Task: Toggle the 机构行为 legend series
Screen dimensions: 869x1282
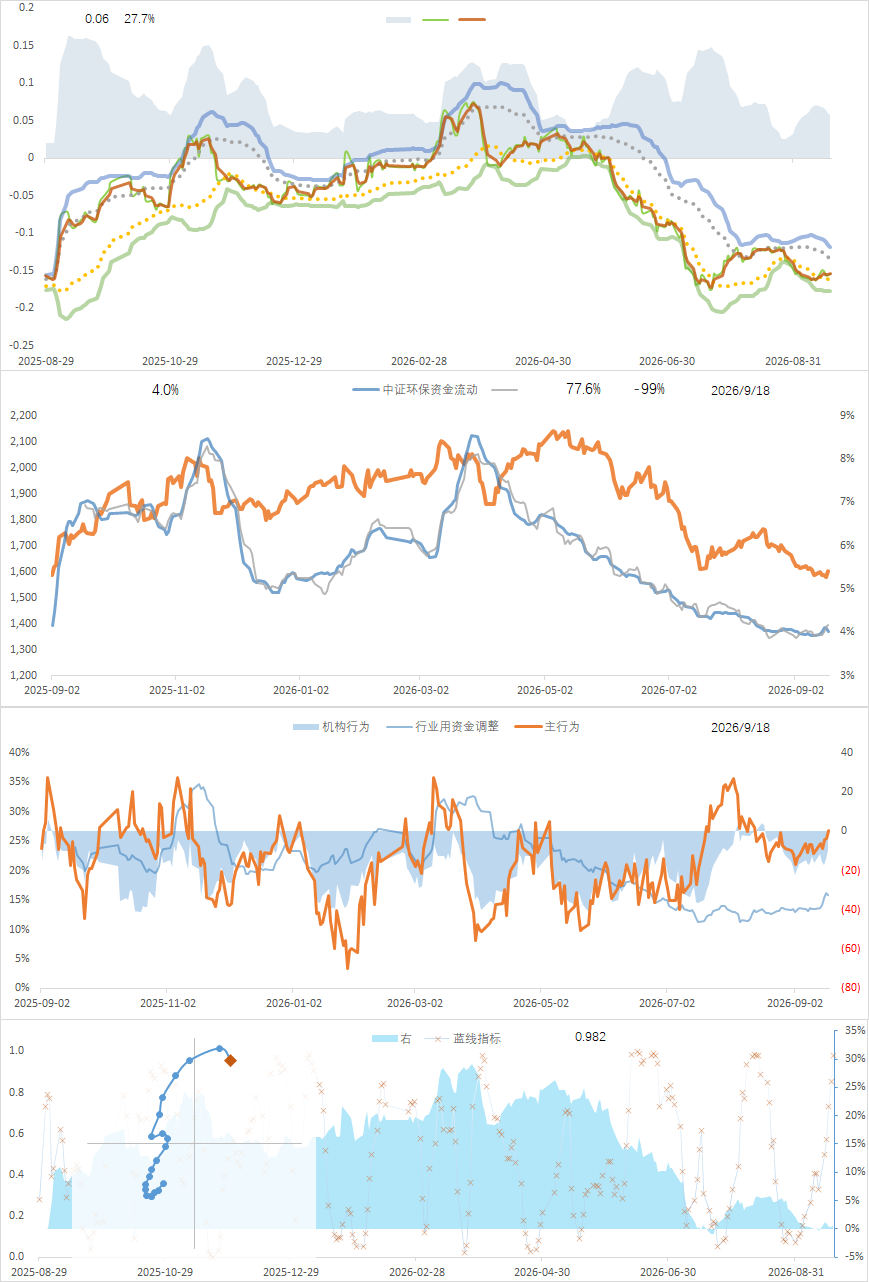Action: click(x=331, y=727)
